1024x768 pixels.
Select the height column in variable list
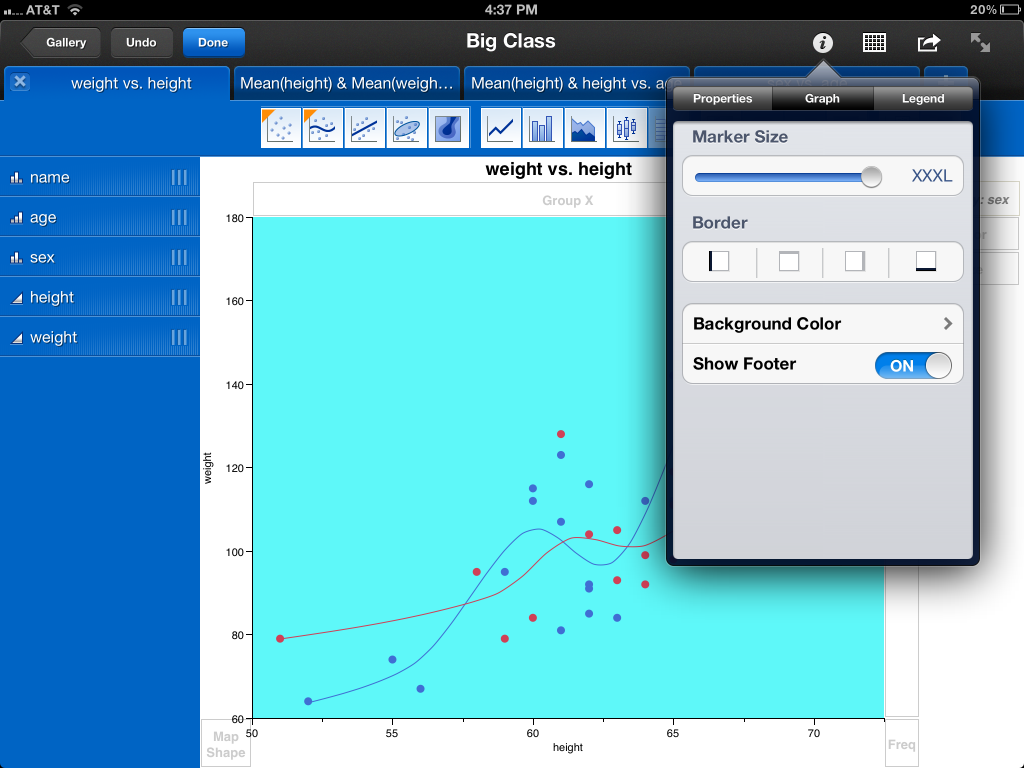click(x=100, y=298)
